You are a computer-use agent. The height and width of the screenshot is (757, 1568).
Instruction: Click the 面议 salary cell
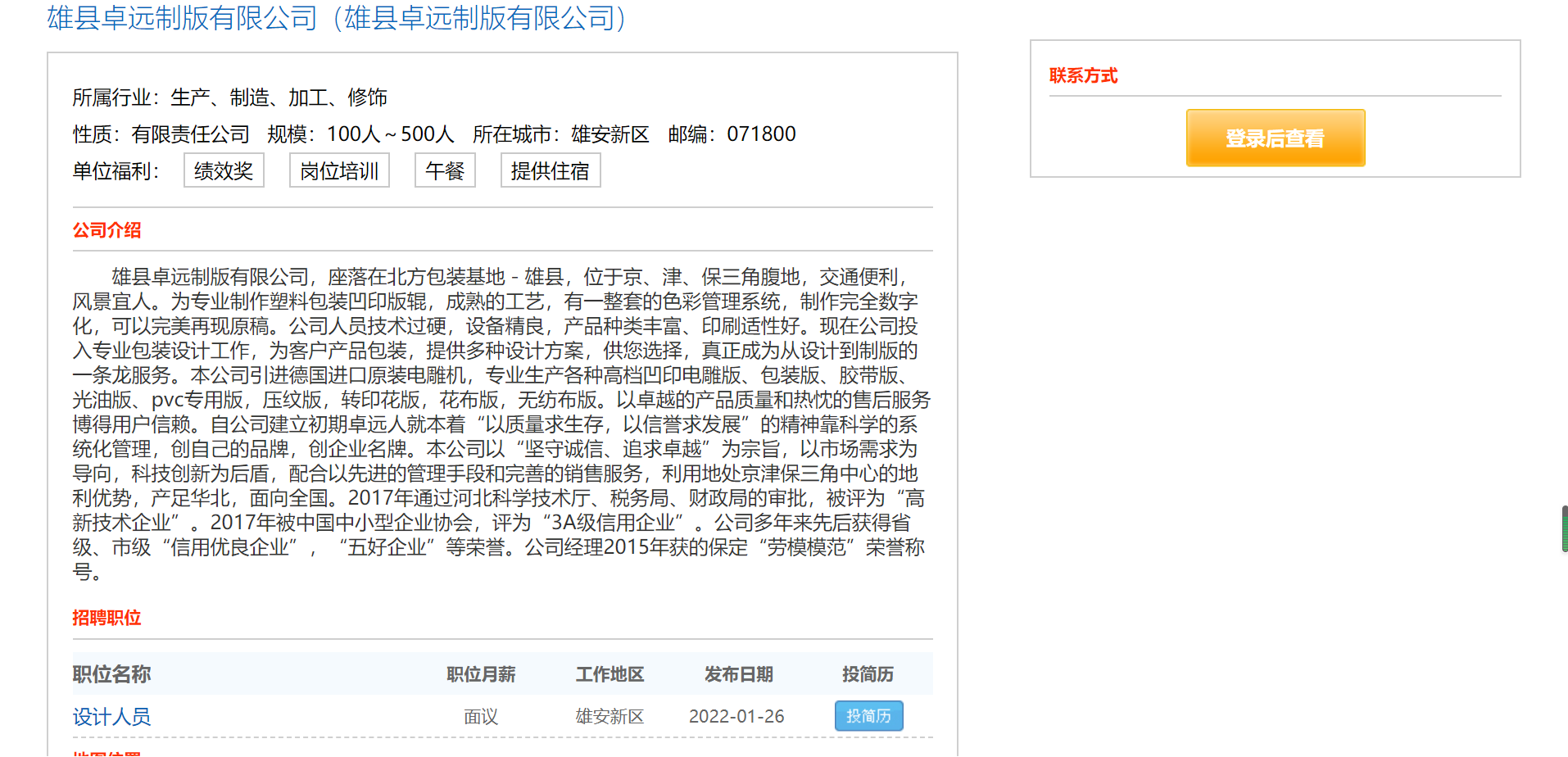[481, 717]
